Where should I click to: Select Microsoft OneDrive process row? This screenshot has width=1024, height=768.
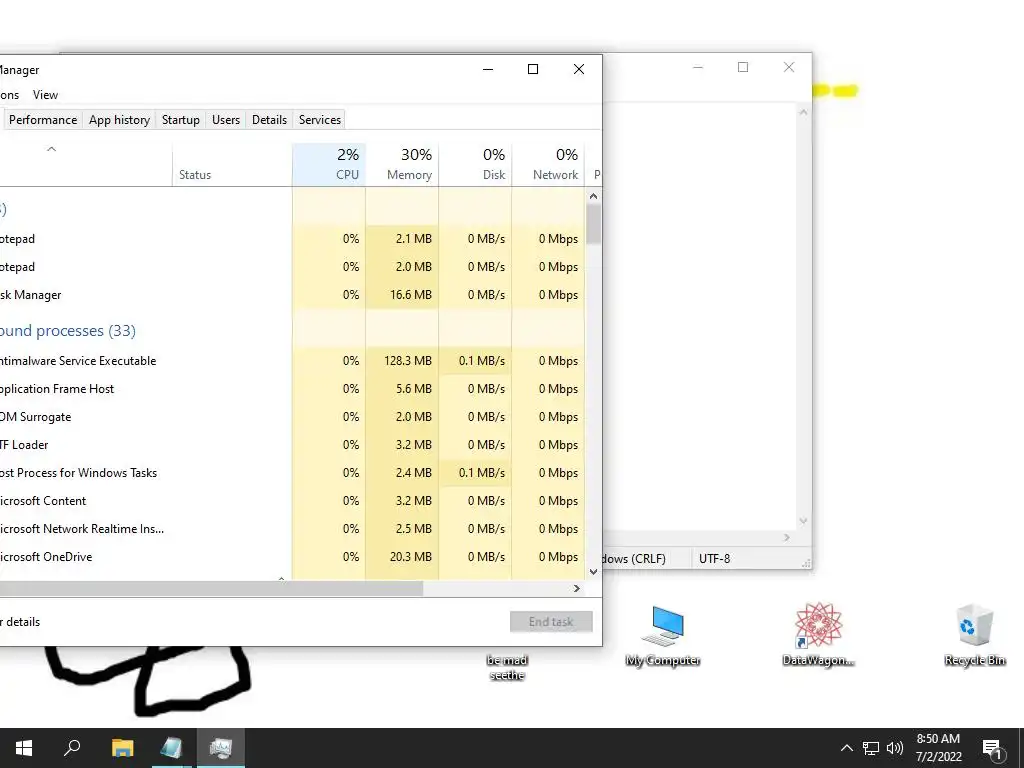click(292, 557)
